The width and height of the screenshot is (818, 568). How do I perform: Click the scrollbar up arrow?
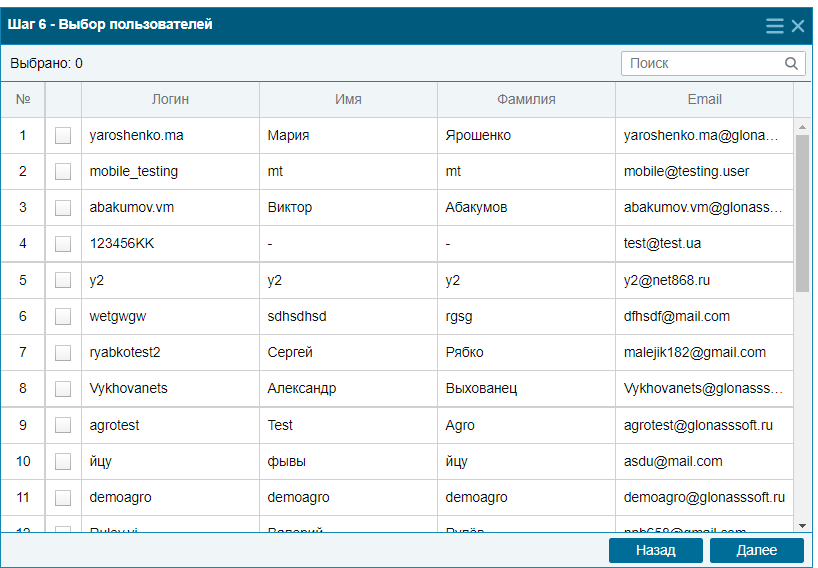[x=802, y=127]
